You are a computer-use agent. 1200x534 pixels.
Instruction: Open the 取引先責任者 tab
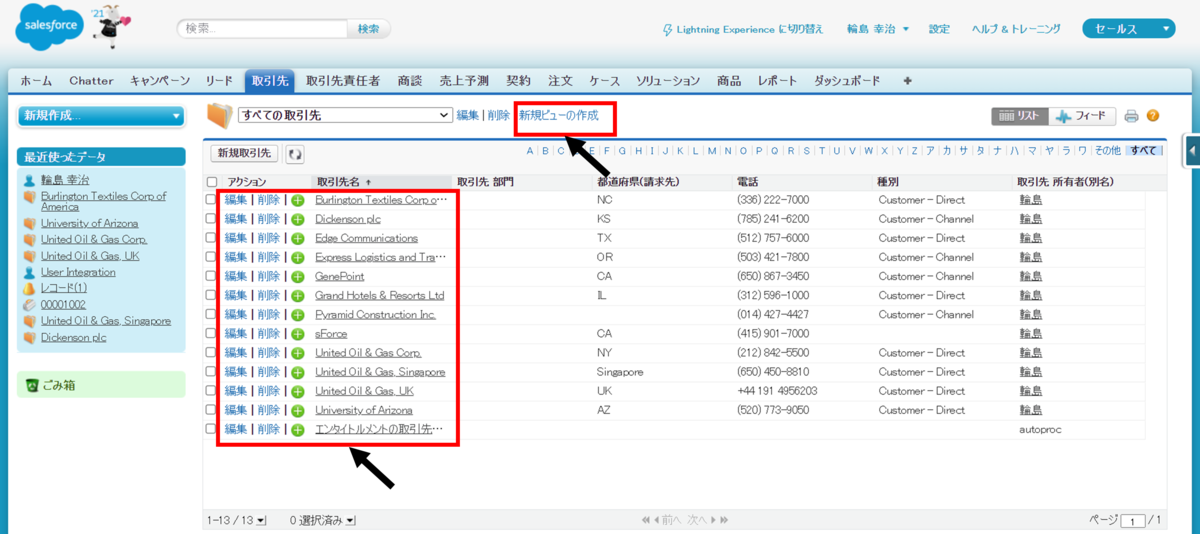[342, 81]
